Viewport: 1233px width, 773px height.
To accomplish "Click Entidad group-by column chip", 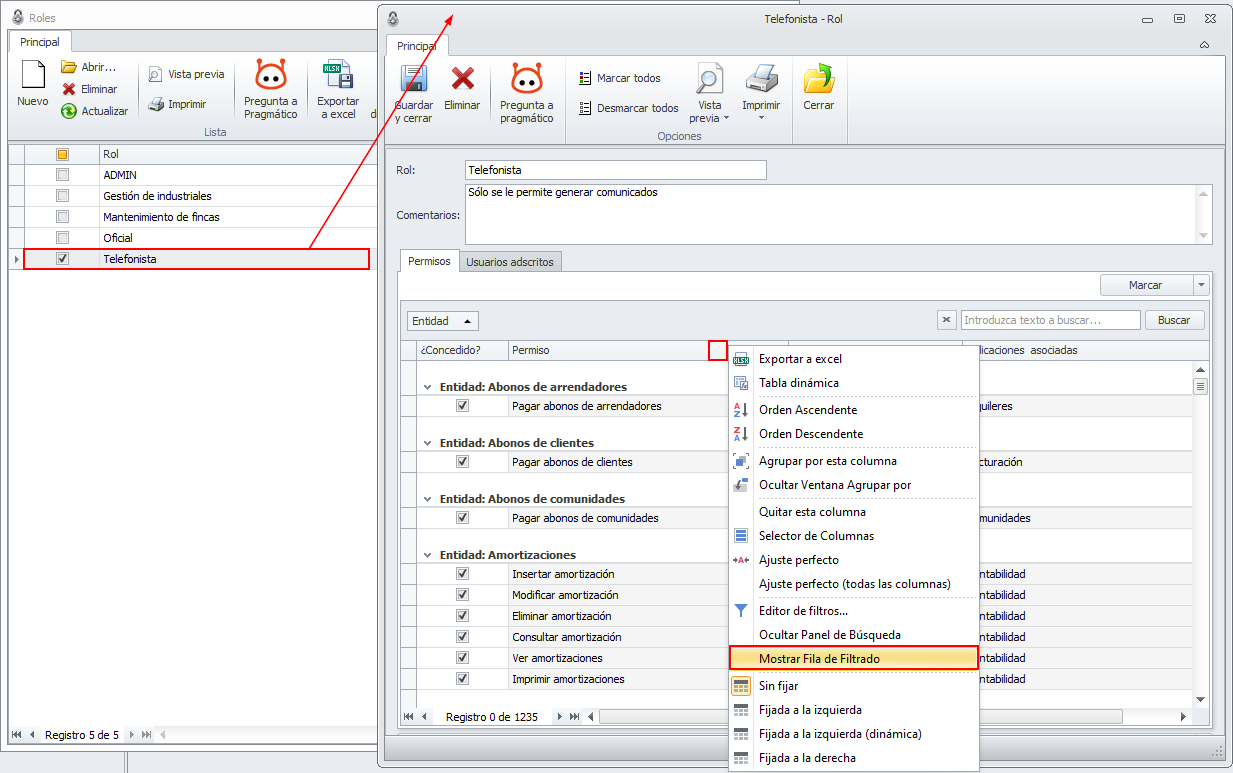I will (x=443, y=321).
